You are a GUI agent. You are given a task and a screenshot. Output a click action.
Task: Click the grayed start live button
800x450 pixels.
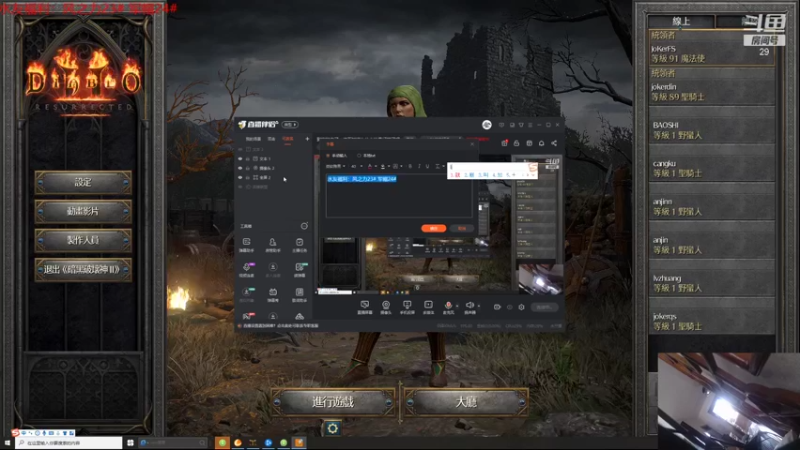tap(544, 307)
